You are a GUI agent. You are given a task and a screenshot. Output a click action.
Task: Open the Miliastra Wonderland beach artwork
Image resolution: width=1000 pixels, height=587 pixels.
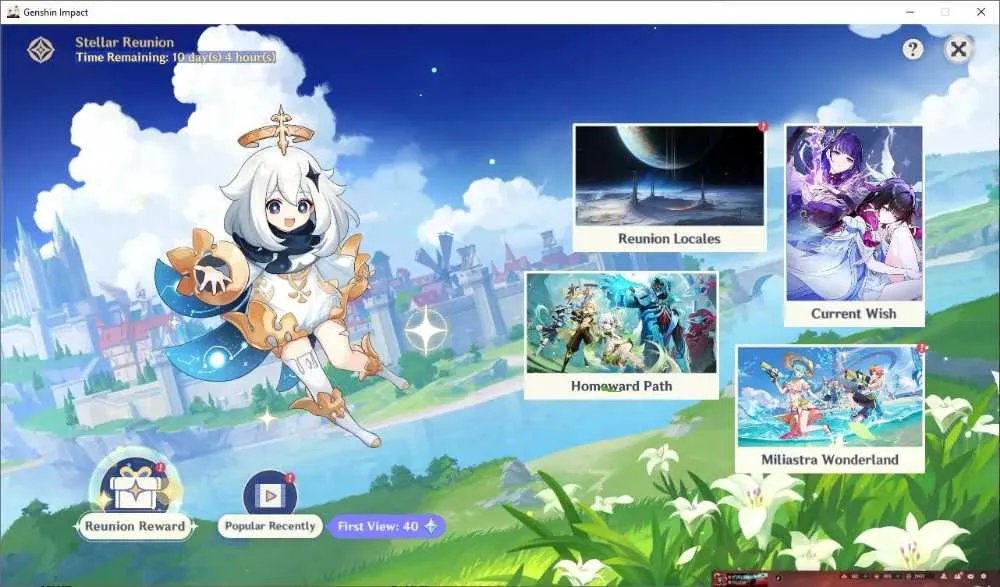(830, 397)
